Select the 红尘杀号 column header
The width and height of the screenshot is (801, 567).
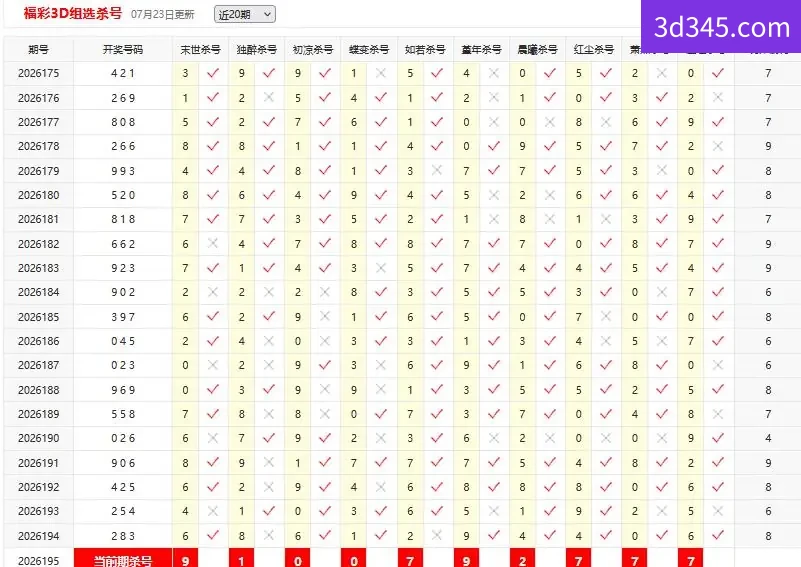(594, 50)
